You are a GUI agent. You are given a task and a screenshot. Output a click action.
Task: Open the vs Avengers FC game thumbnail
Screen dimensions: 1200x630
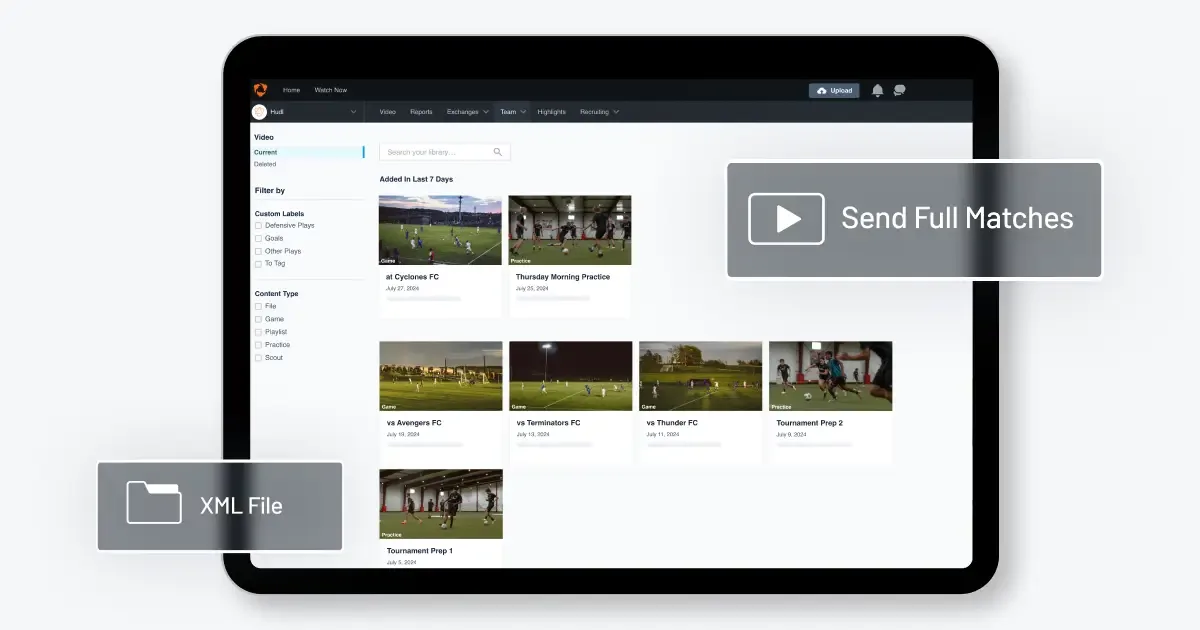441,376
